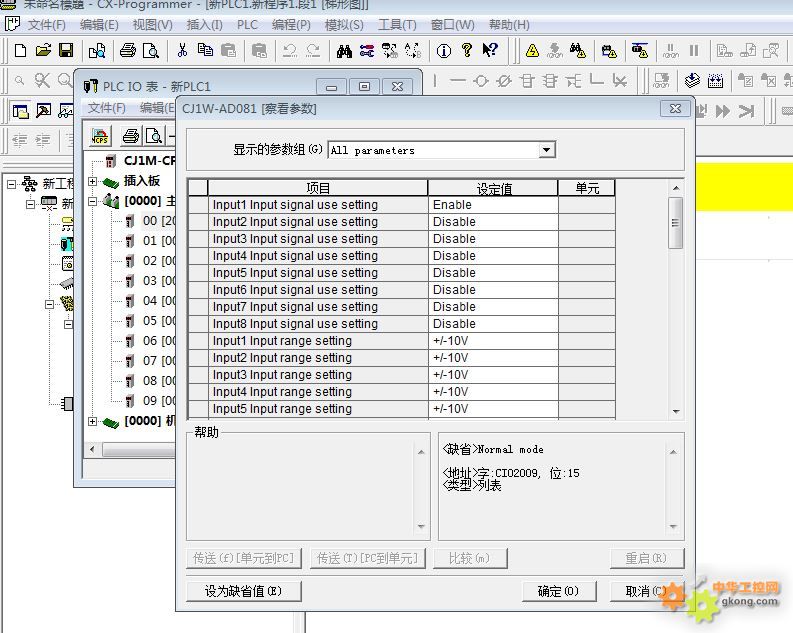The width and height of the screenshot is (793, 633).
Task: Click Disable value for Input2 signal use setting
Action: click(x=493, y=222)
